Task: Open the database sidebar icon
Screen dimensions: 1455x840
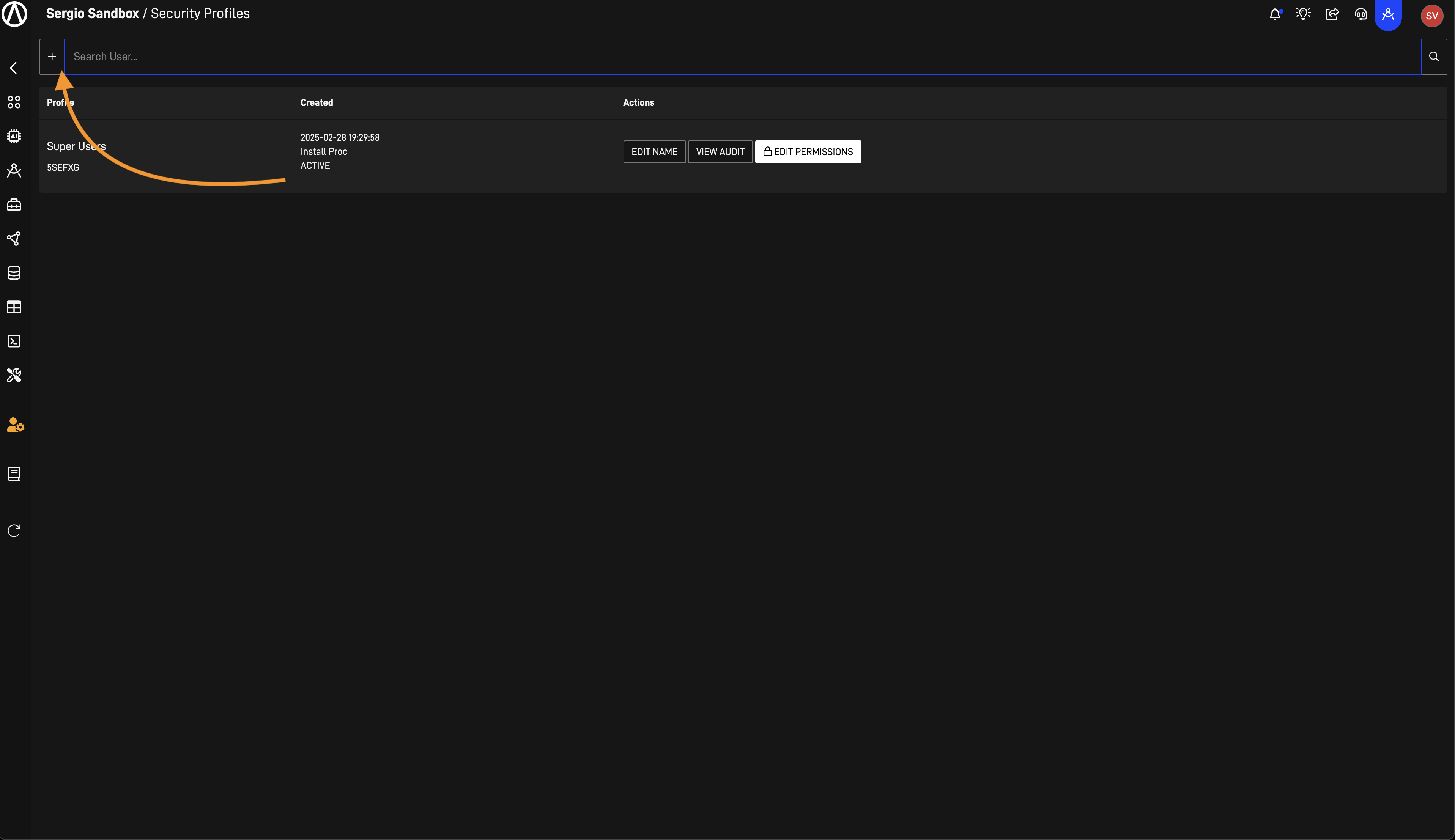Action: click(x=14, y=273)
